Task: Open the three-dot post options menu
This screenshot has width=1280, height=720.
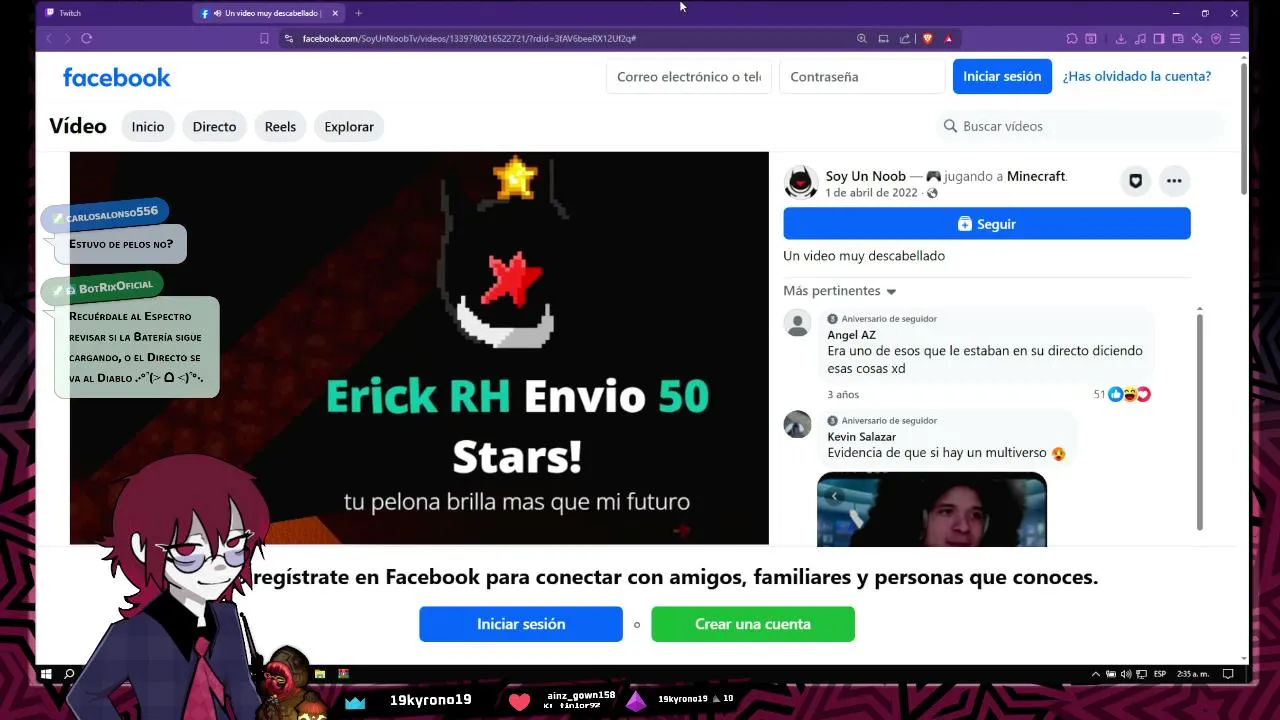Action: (x=1174, y=181)
